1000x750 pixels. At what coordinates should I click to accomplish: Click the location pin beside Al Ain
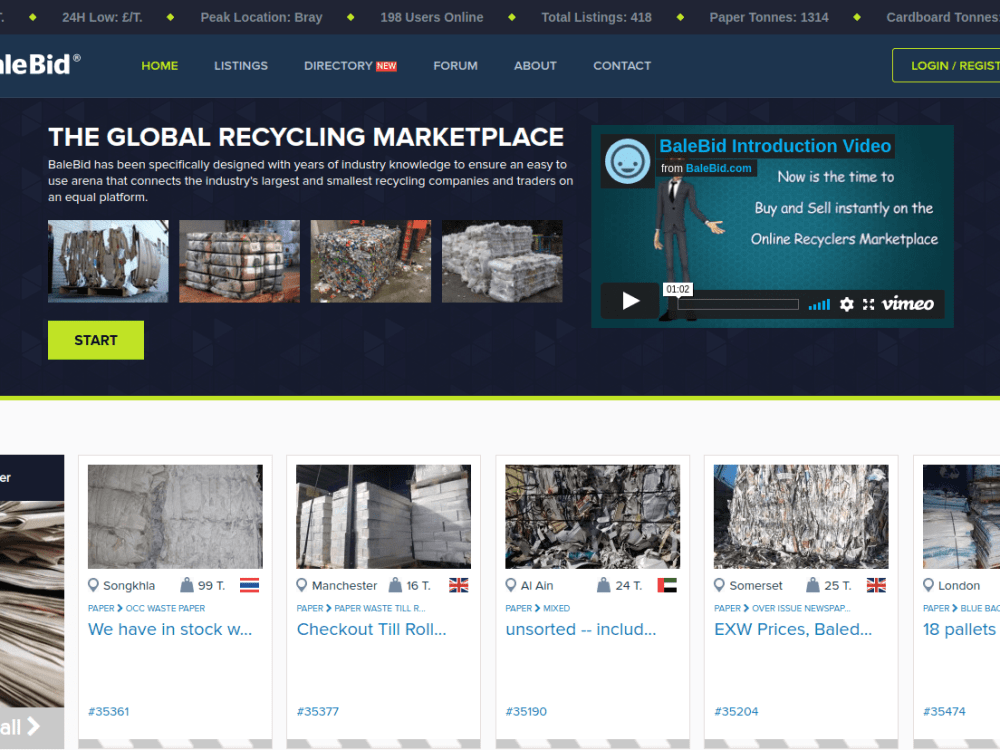(510, 585)
